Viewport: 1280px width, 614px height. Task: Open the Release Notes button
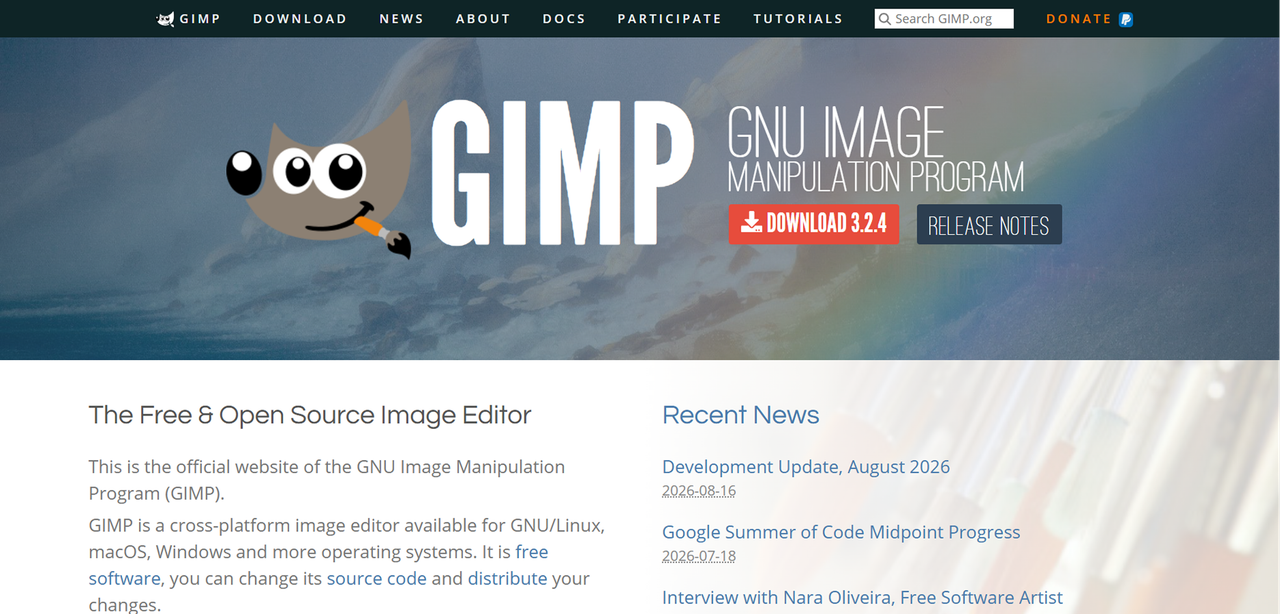point(989,225)
